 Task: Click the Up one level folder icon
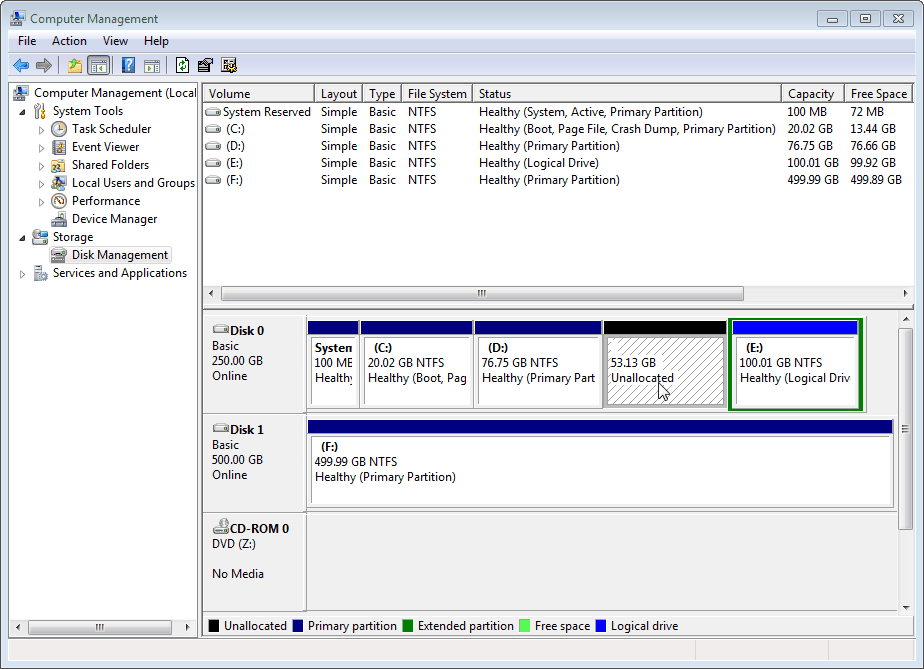(74, 65)
